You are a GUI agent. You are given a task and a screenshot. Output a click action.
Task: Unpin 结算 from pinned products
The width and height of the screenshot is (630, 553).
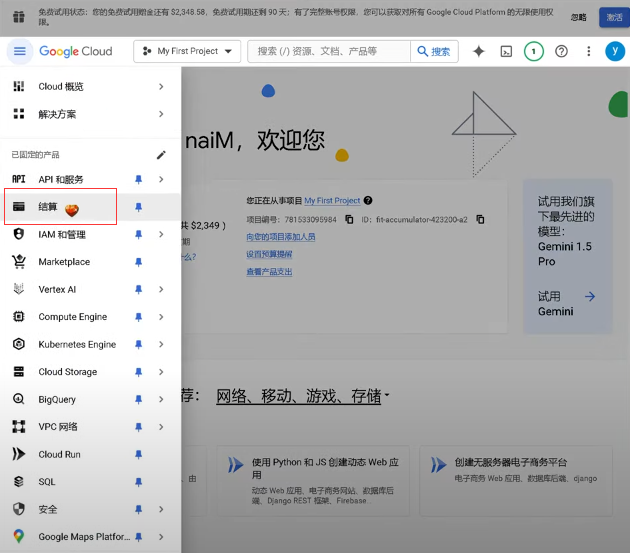[139, 207]
